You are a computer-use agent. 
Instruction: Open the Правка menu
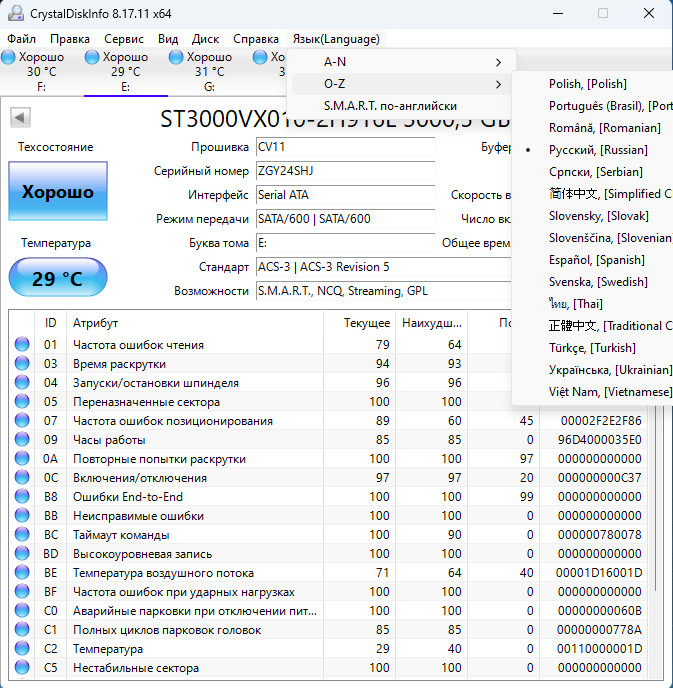pyautogui.click(x=70, y=39)
